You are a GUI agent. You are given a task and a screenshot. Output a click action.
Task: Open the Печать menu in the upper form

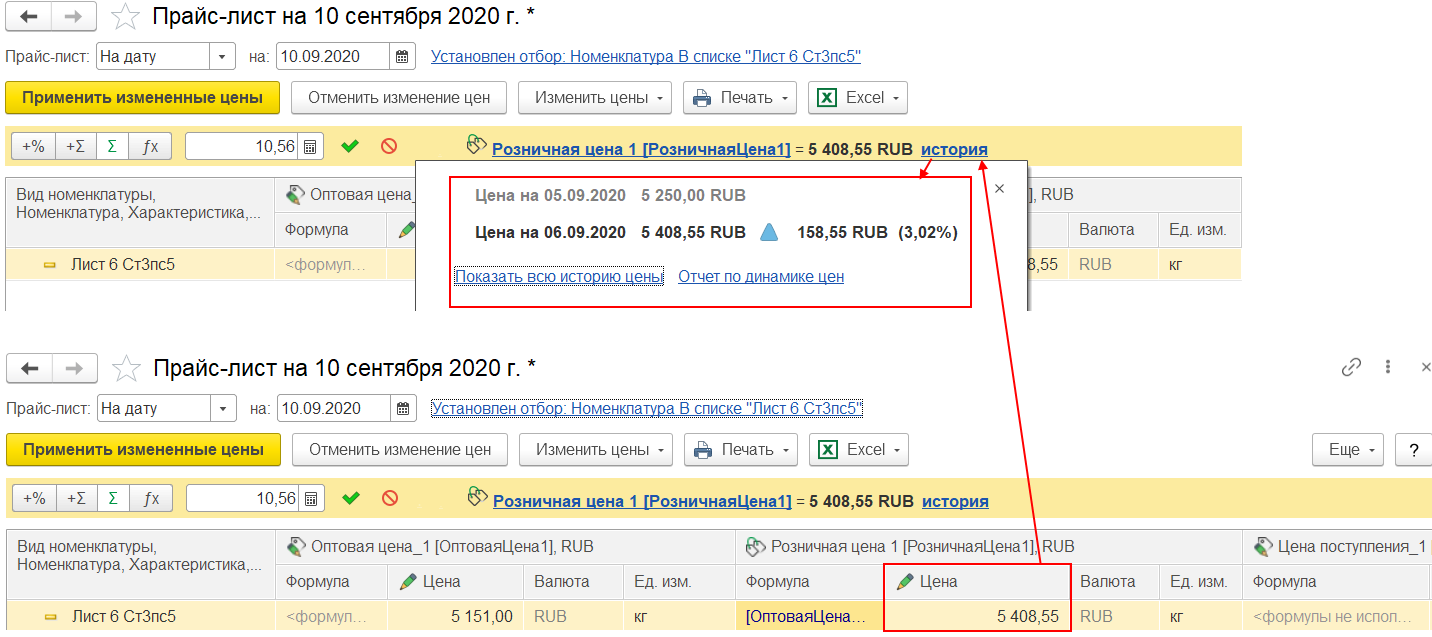[739, 98]
